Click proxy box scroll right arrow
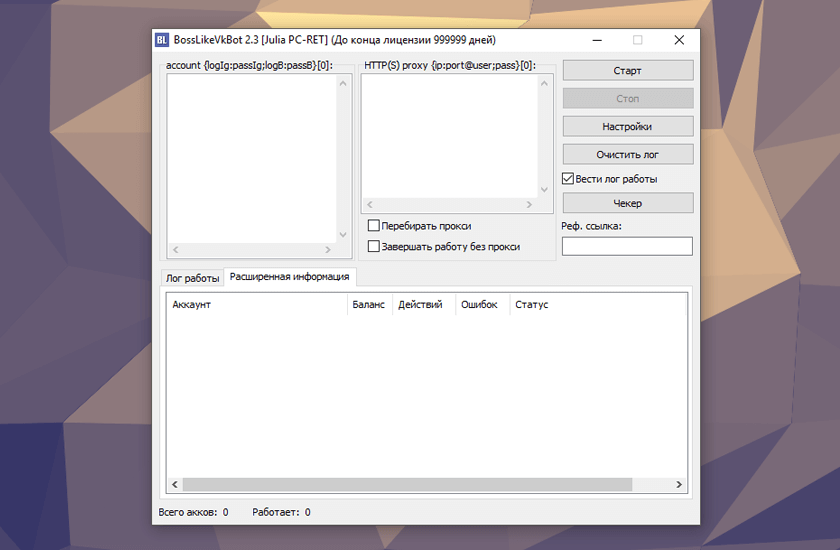The image size is (840, 550). [529, 205]
